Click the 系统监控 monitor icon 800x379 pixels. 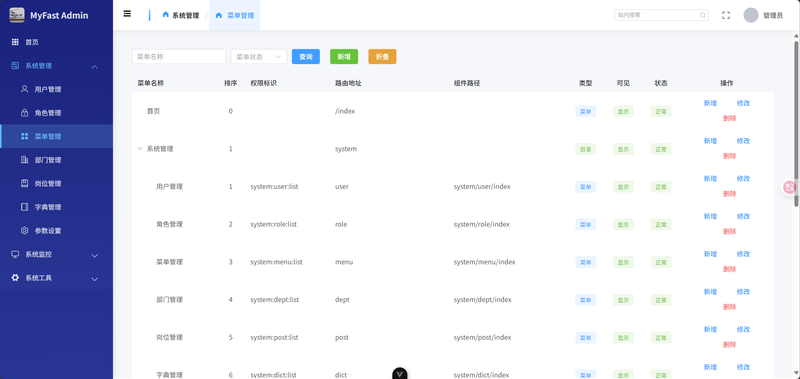click(x=15, y=254)
